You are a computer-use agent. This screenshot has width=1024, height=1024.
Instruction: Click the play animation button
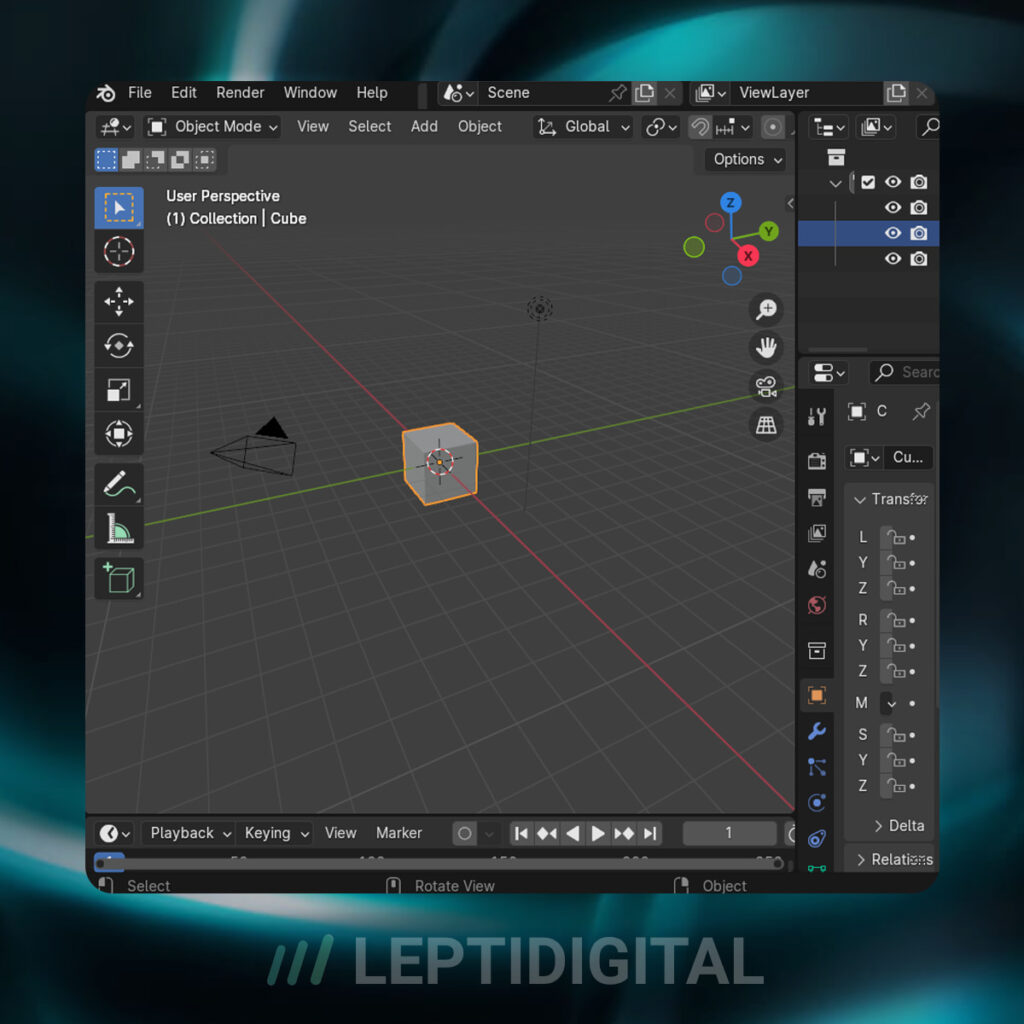coord(598,834)
